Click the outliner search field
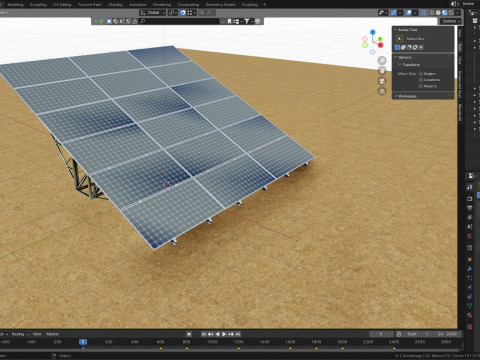 (x=179, y=21)
